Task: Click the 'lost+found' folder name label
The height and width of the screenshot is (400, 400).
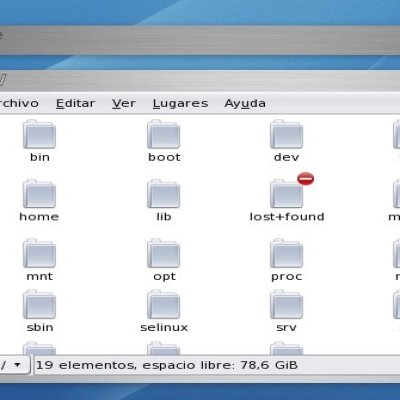Action: pos(287,217)
